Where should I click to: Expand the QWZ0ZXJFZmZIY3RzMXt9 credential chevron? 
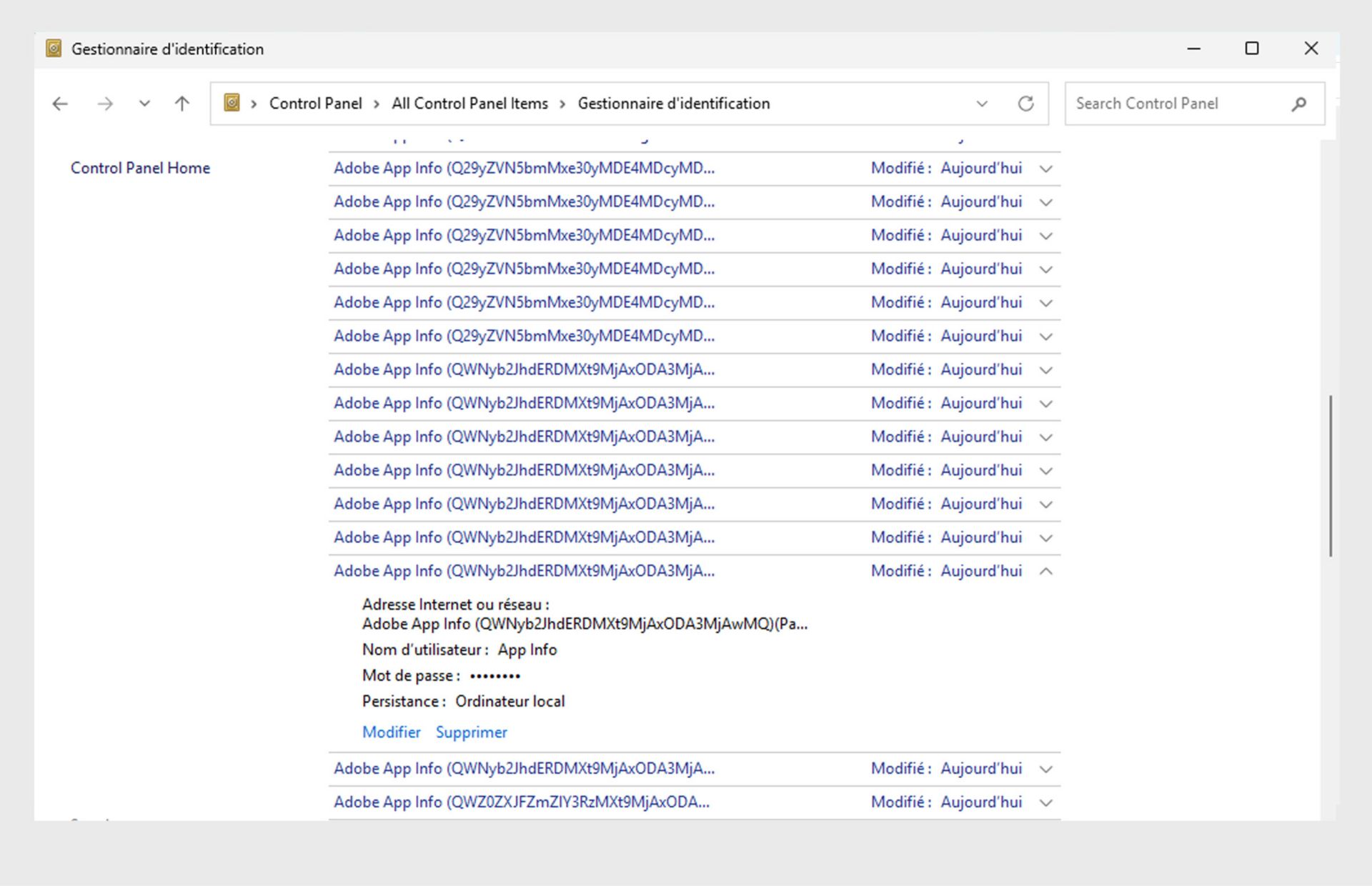coord(1045,802)
